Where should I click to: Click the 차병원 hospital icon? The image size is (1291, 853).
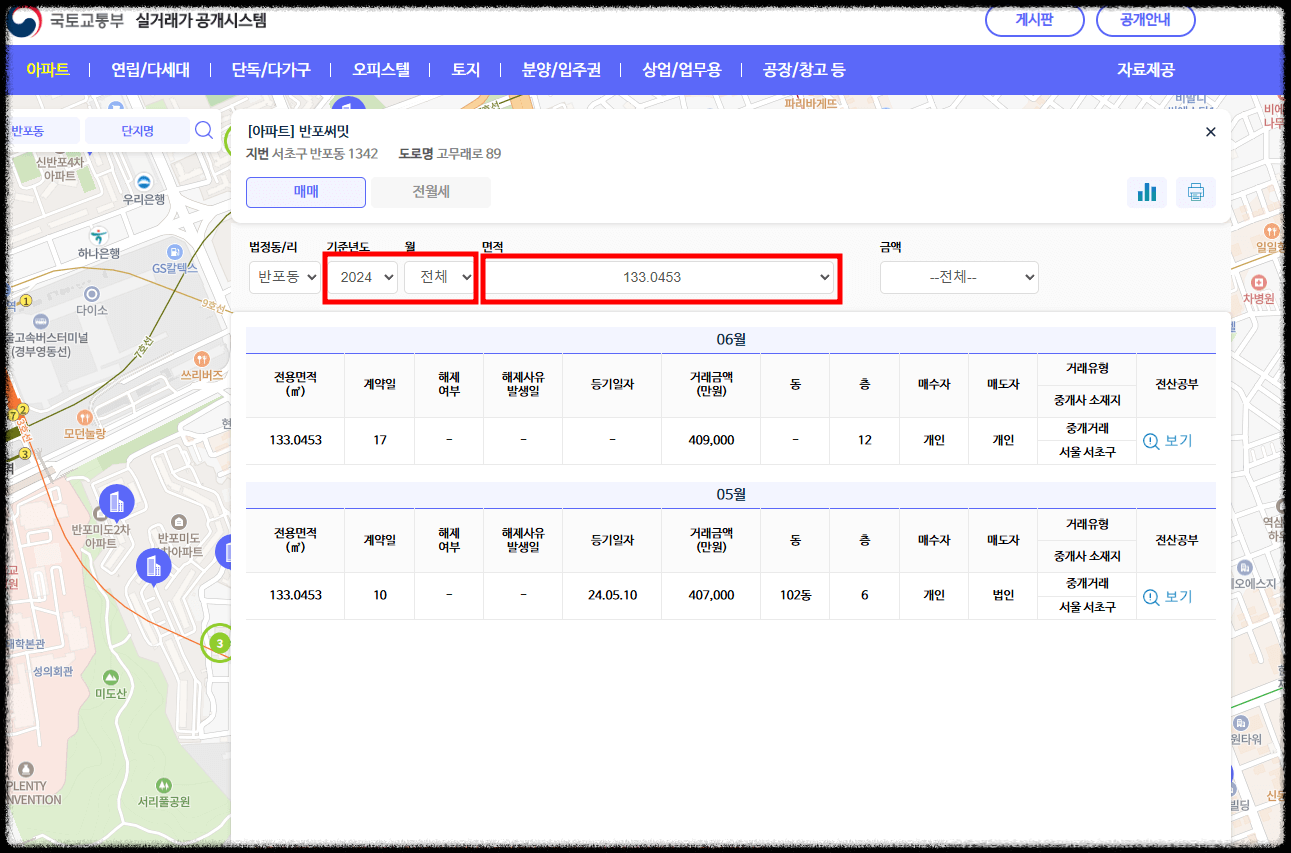1259,282
